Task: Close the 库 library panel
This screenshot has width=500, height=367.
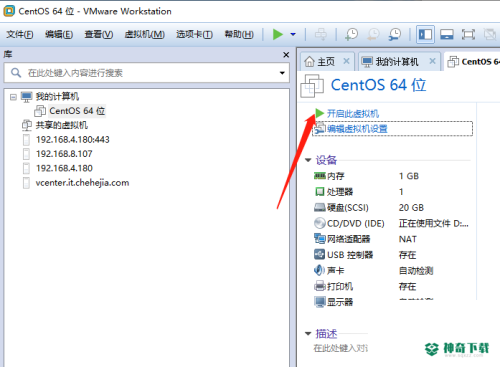Action: (x=286, y=55)
